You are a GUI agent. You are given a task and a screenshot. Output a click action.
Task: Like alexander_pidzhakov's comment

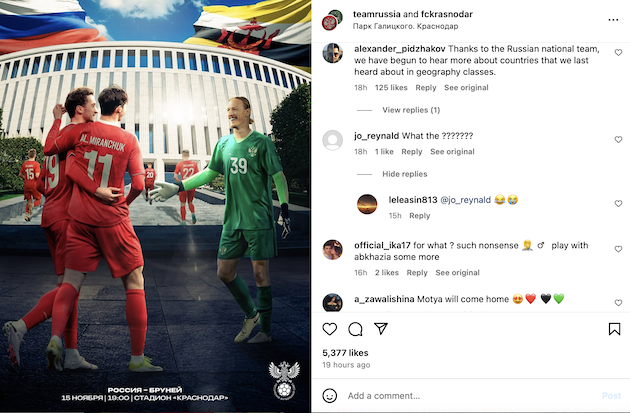pyautogui.click(x=618, y=52)
